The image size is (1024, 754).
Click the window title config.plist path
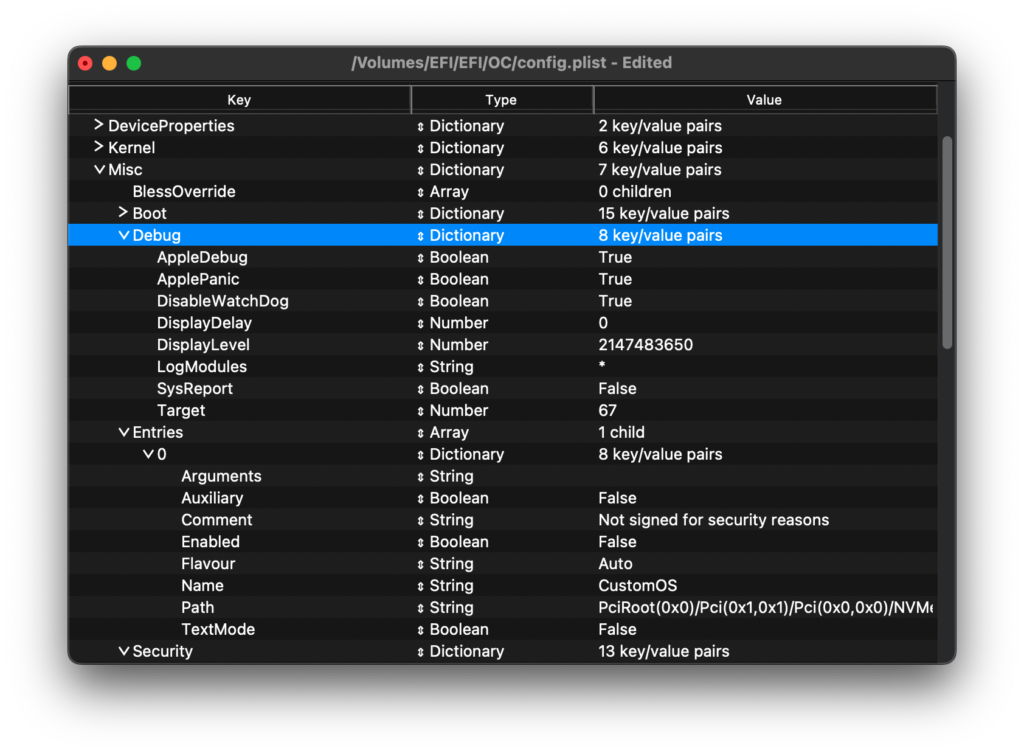point(511,63)
